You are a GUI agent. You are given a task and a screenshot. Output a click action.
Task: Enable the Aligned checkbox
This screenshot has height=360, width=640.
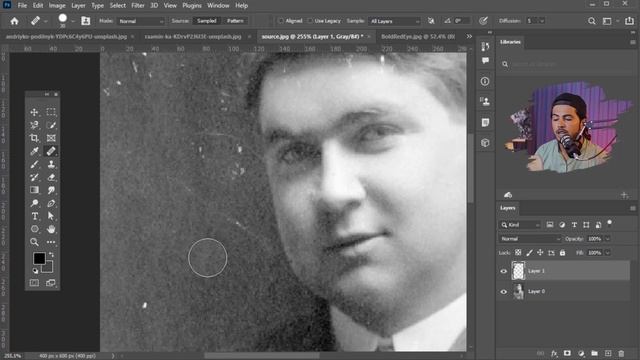(281, 21)
